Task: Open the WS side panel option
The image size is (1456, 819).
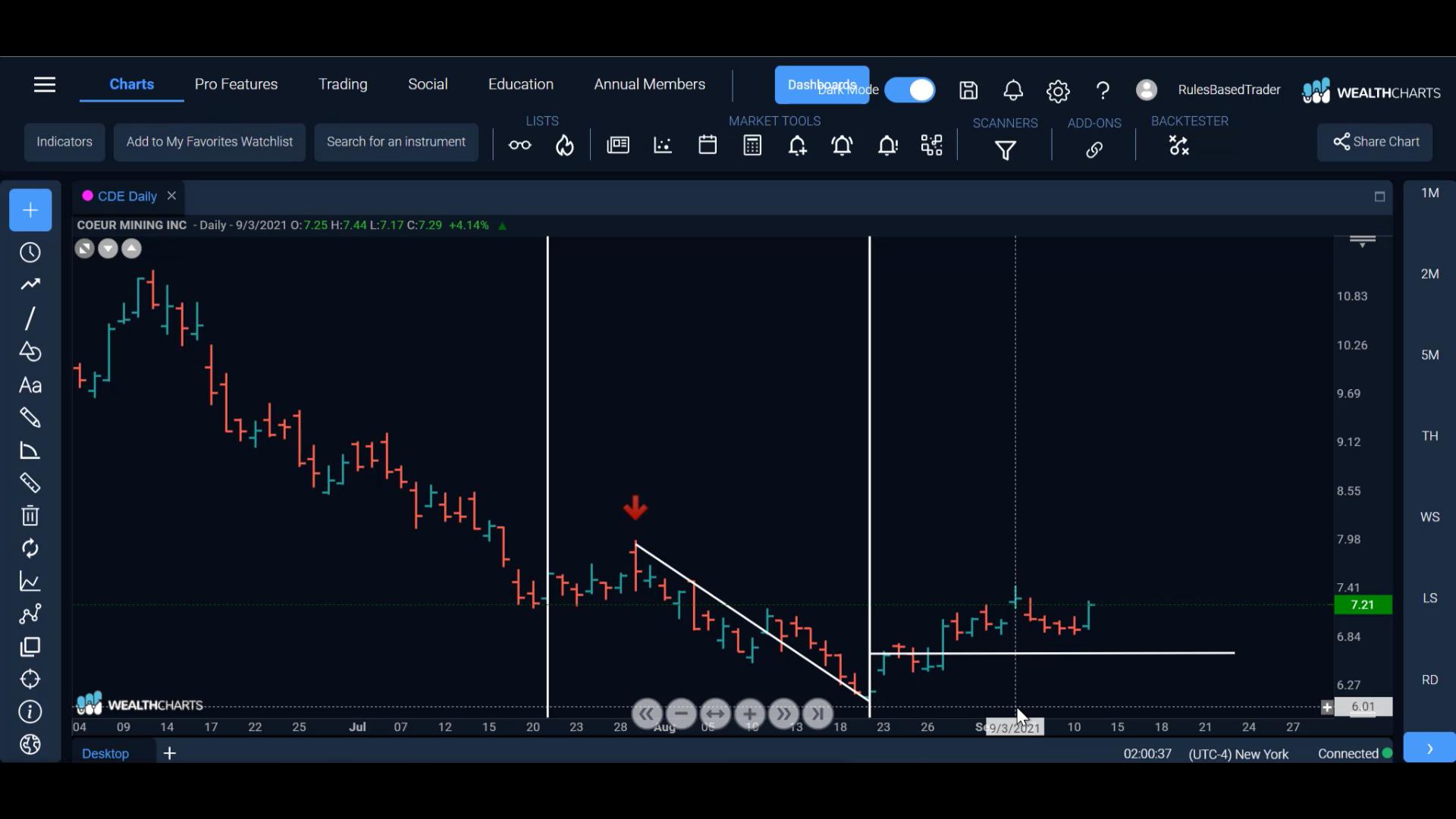Action: coord(1430,517)
